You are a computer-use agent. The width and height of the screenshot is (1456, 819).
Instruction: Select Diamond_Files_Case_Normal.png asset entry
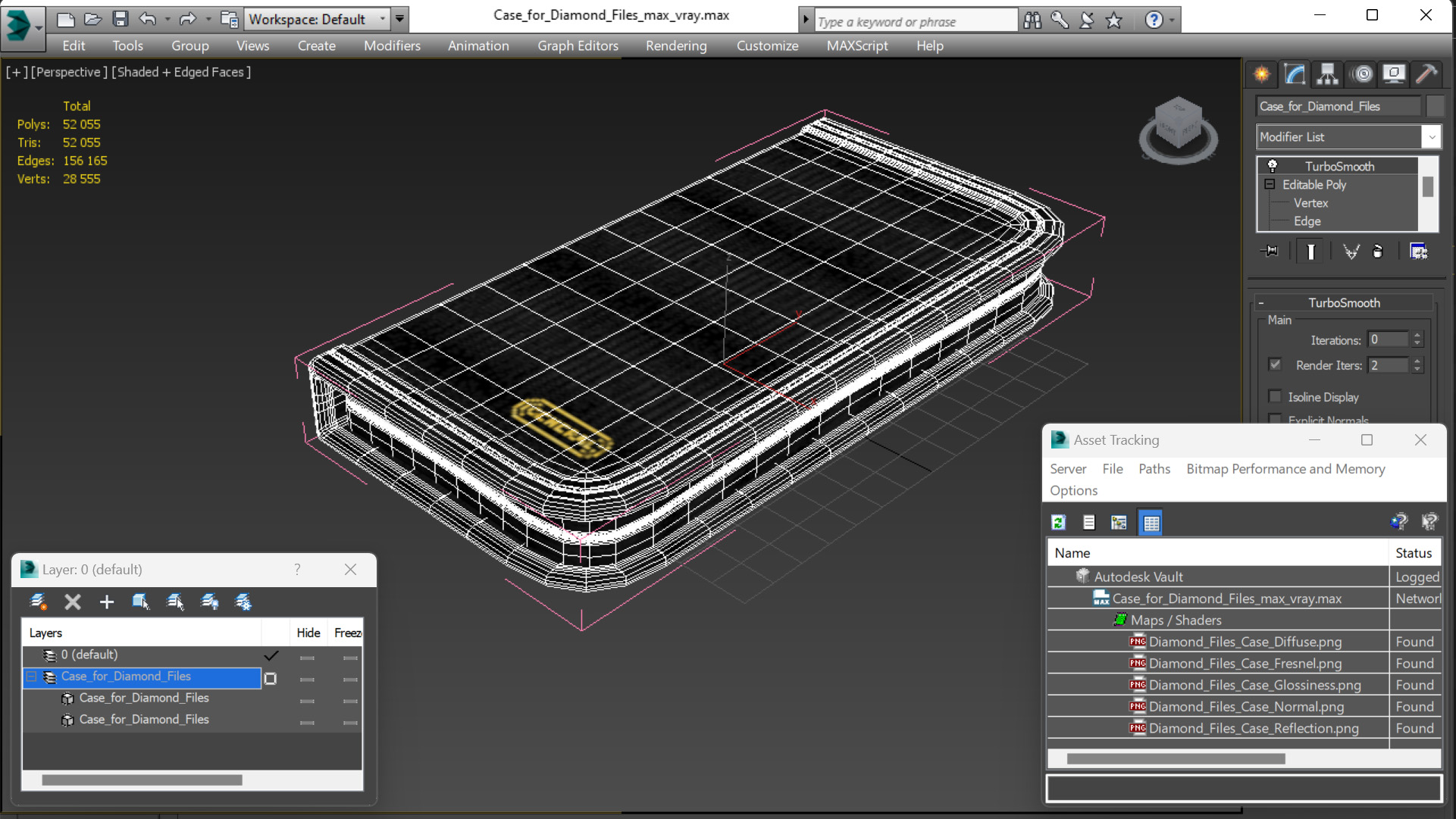click(x=1245, y=706)
